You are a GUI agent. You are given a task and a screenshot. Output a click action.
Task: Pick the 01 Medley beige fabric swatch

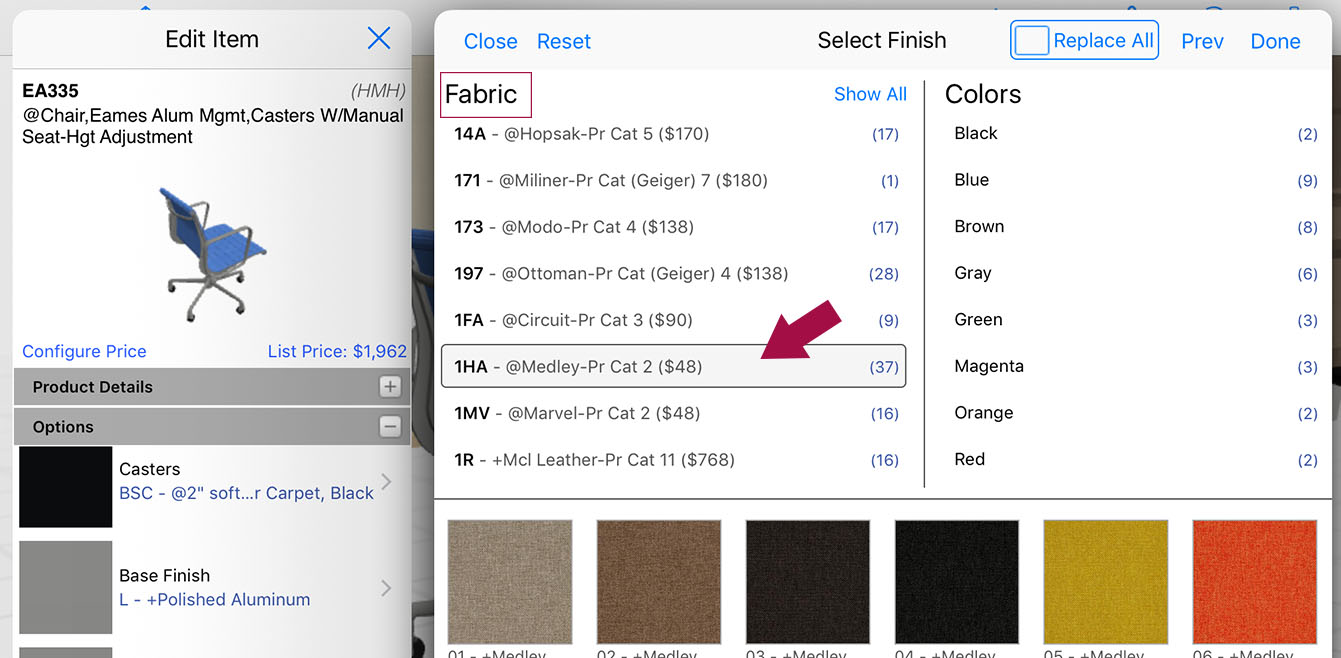510,582
